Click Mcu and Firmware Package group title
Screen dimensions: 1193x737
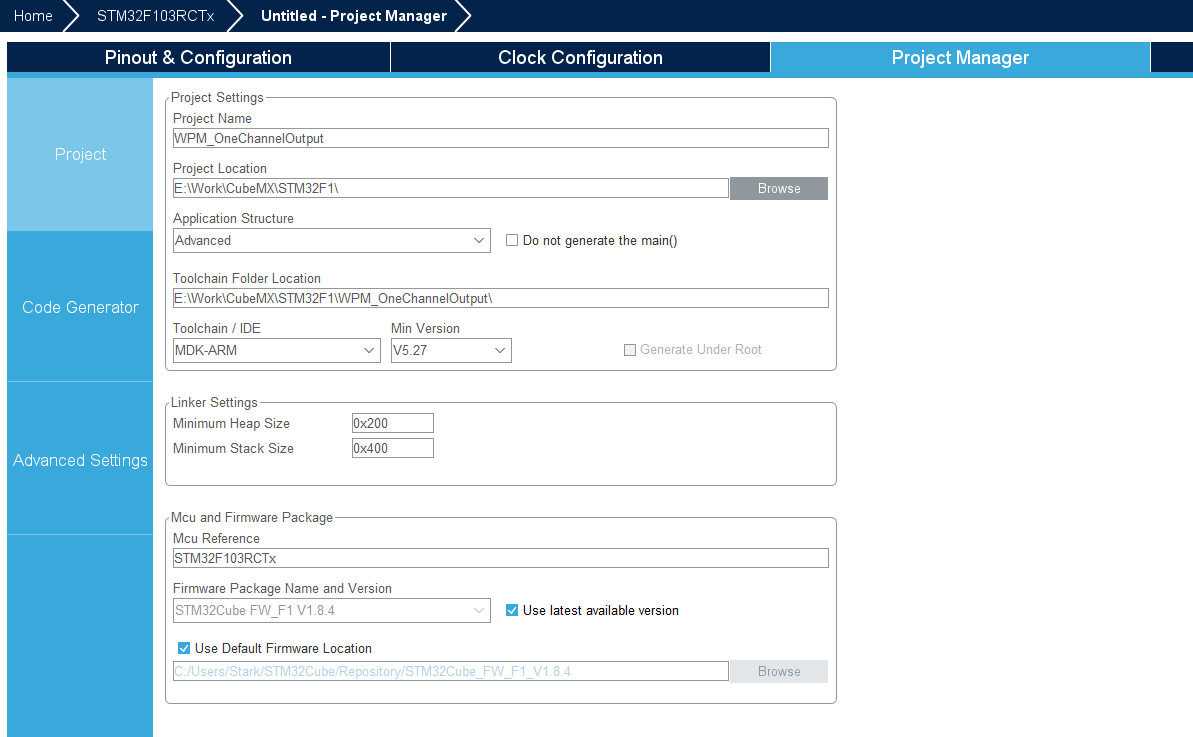pos(252,517)
